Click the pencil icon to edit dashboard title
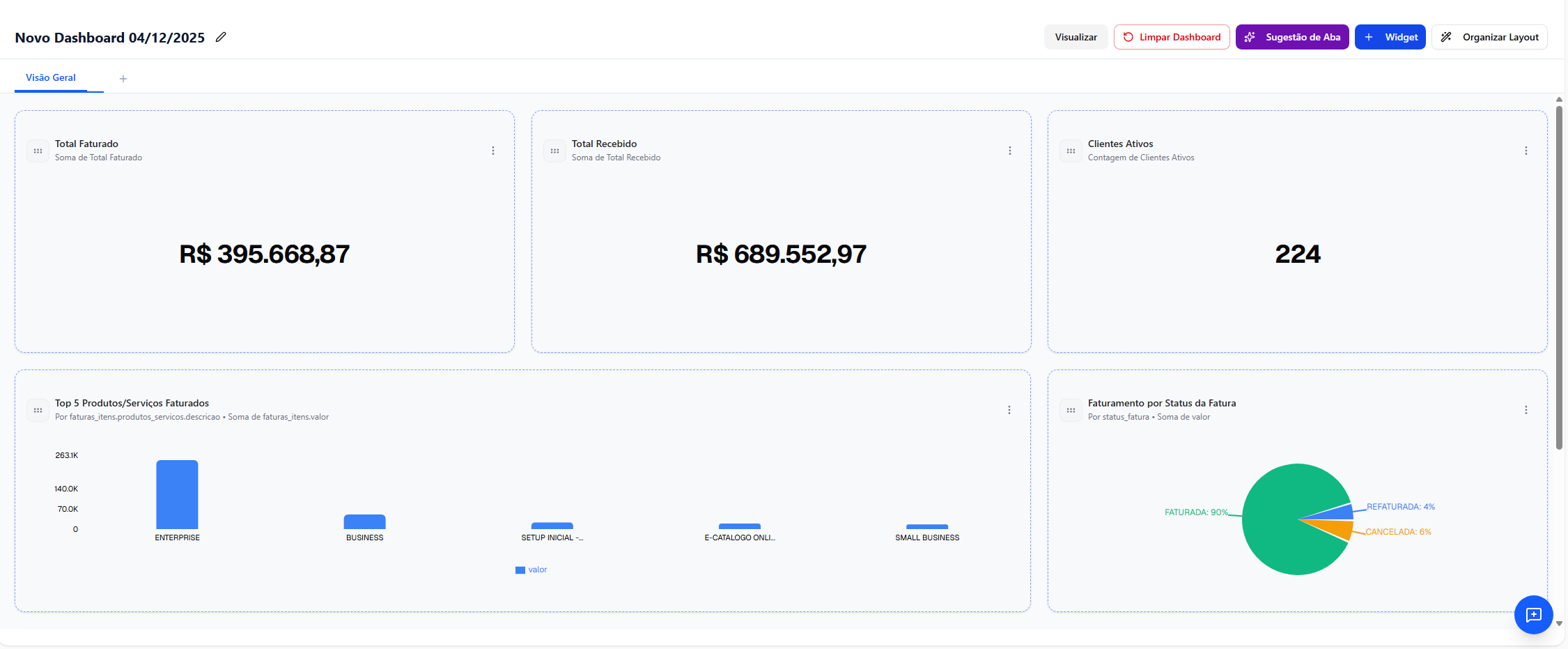This screenshot has width=1568, height=649. pos(221,37)
